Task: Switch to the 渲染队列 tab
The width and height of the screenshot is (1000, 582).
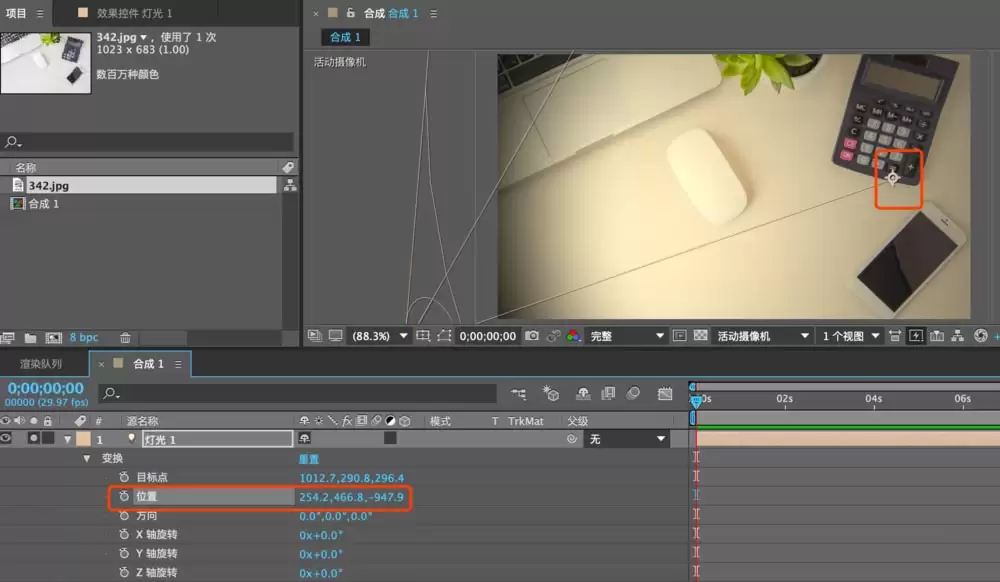Action: [x=41, y=364]
